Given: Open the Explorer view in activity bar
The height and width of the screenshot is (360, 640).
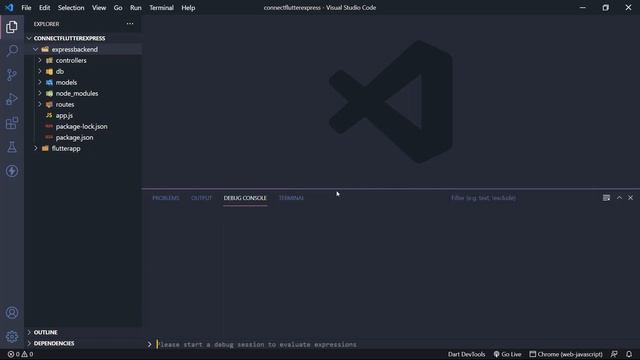Looking at the screenshot, I should [x=12, y=27].
